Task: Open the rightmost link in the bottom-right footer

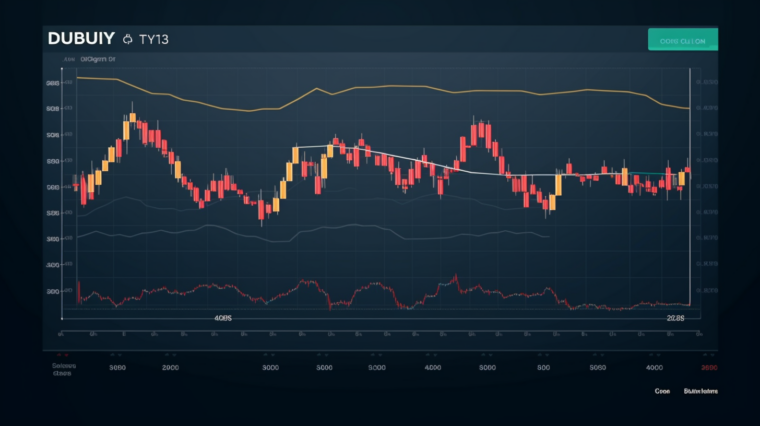Action: point(700,392)
